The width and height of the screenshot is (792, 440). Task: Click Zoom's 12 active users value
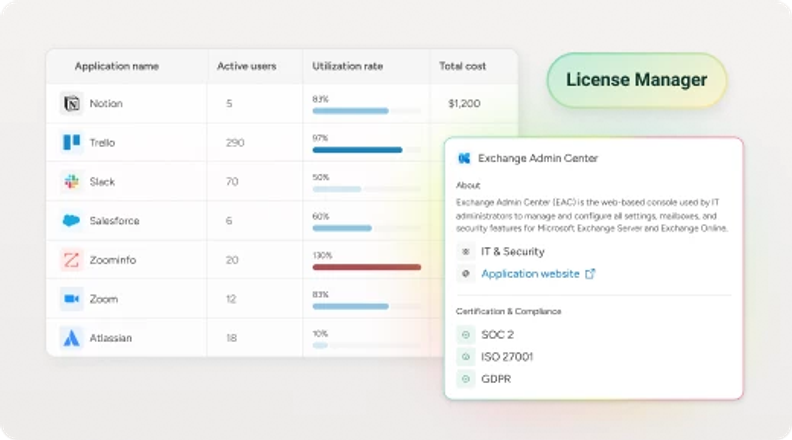click(231, 299)
